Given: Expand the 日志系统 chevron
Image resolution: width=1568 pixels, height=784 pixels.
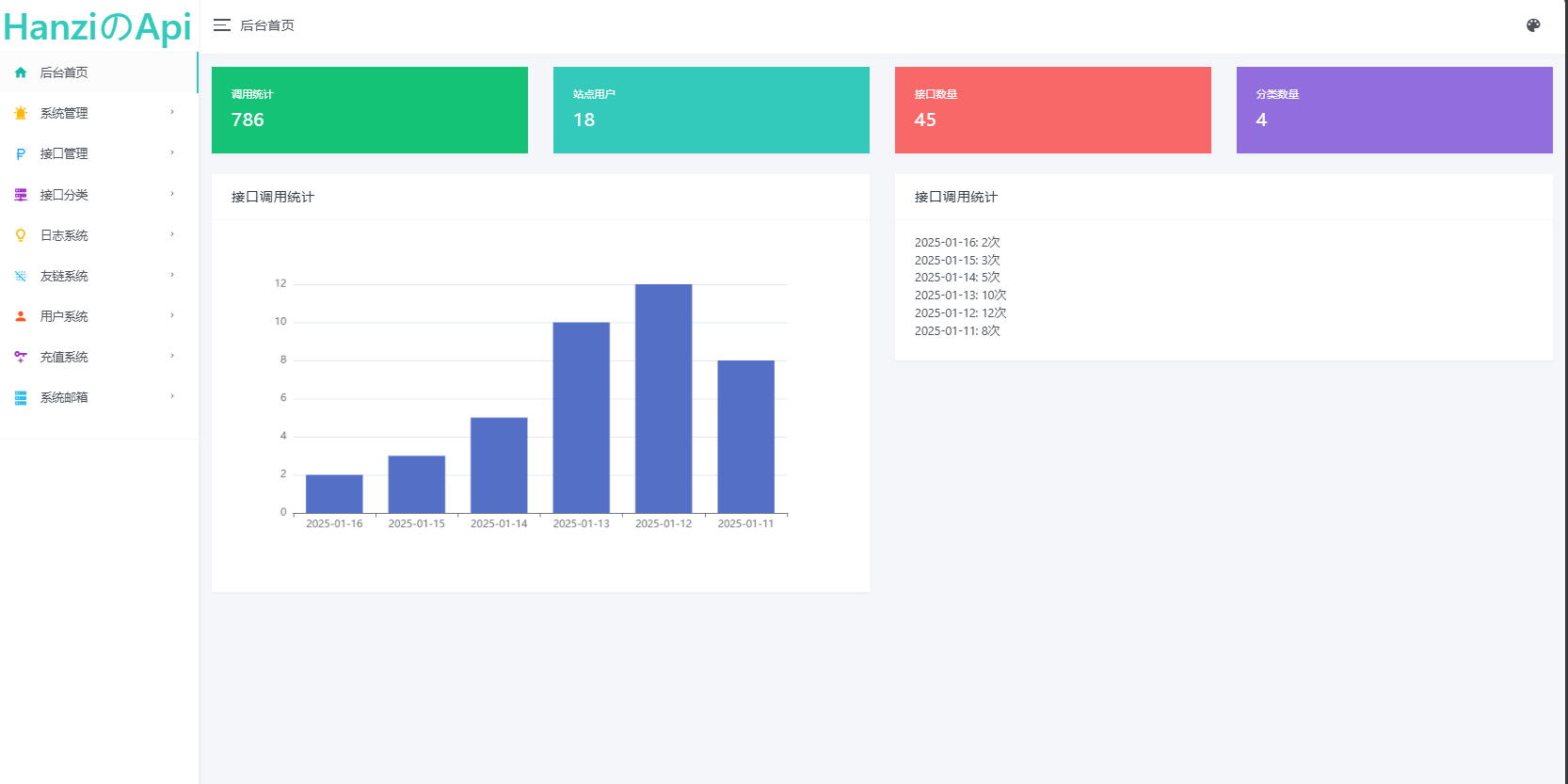Looking at the screenshot, I should pos(172,234).
